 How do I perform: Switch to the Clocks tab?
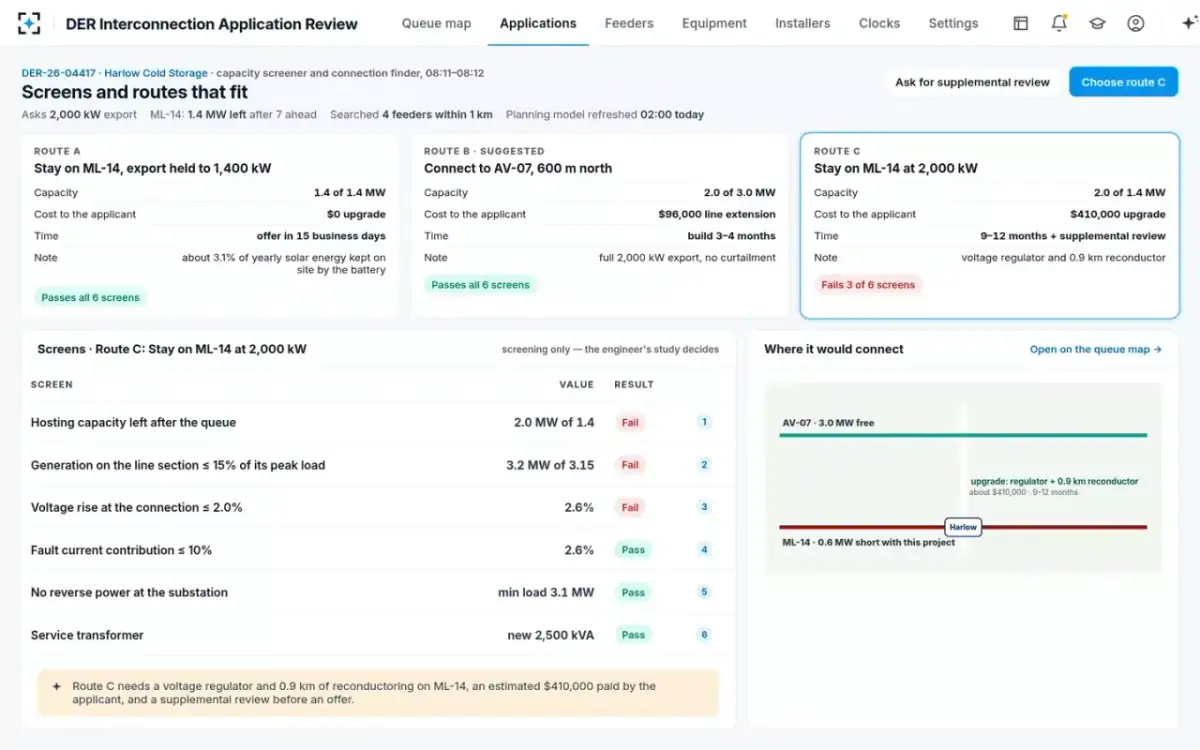pyautogui.click(x=879, y=23)
